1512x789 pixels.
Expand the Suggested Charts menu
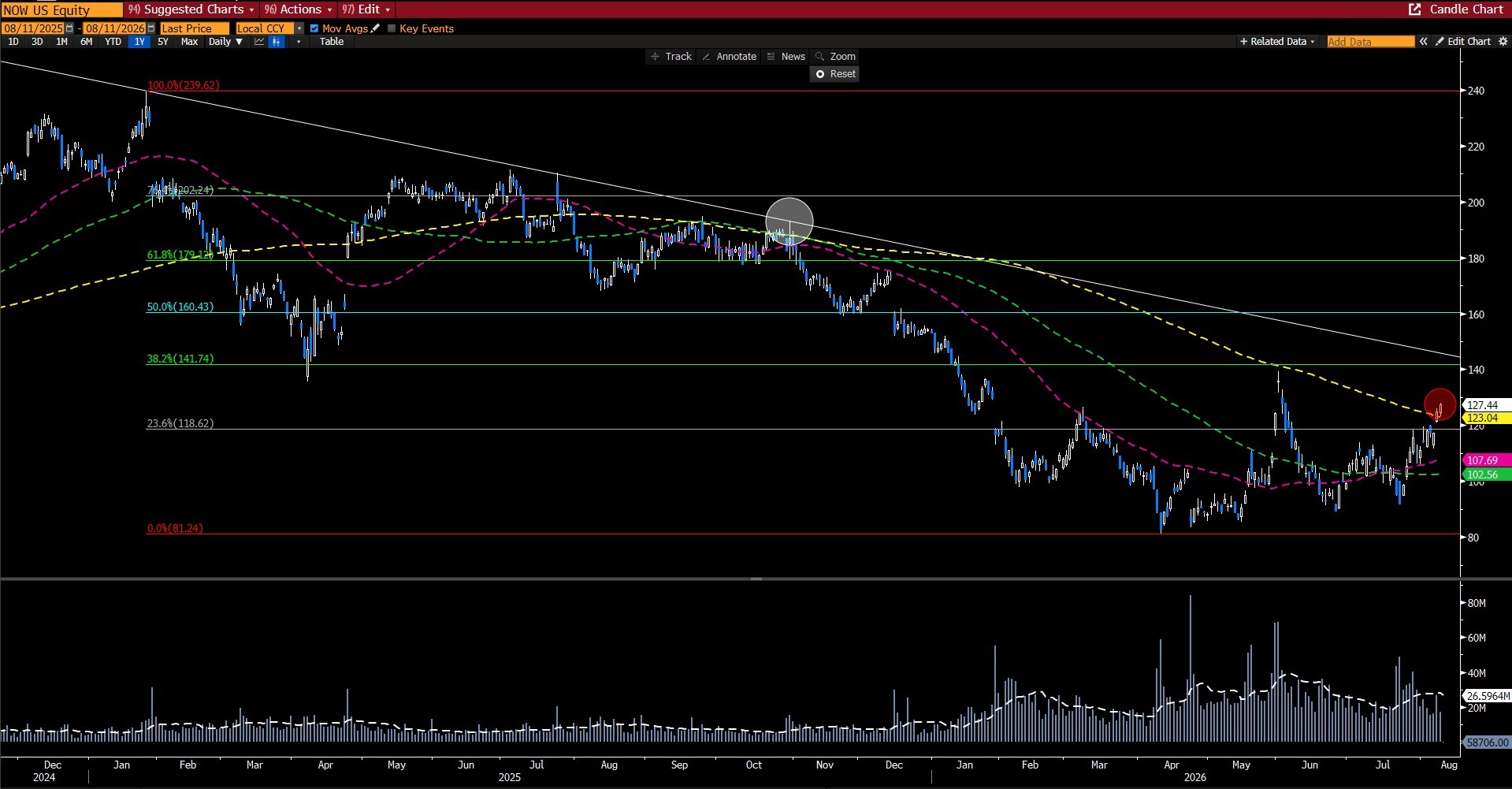click(x=191, y=9)
